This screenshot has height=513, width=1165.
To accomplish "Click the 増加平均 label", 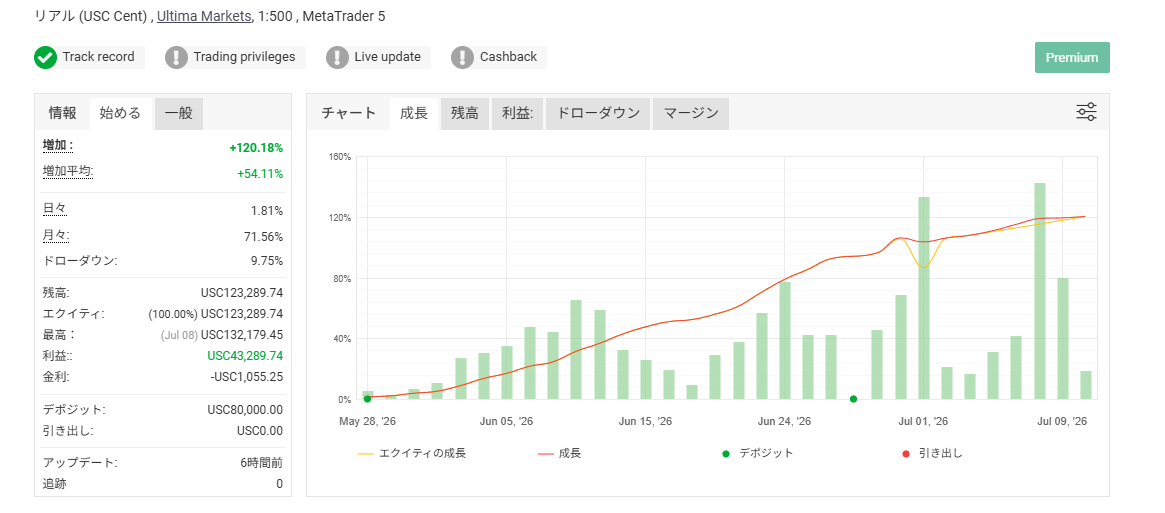I will 68,171.
